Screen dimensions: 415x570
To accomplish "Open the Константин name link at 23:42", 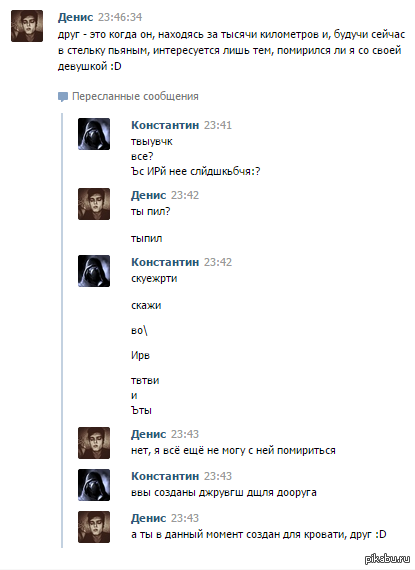I will 165,262.
